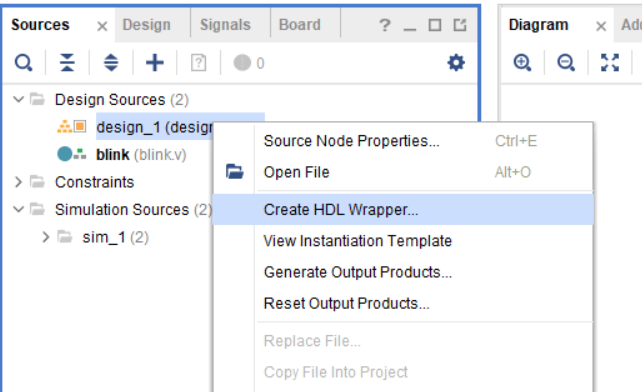Fit the diagram to window
This screenshot has width=642, height=392.
[610, 63]
